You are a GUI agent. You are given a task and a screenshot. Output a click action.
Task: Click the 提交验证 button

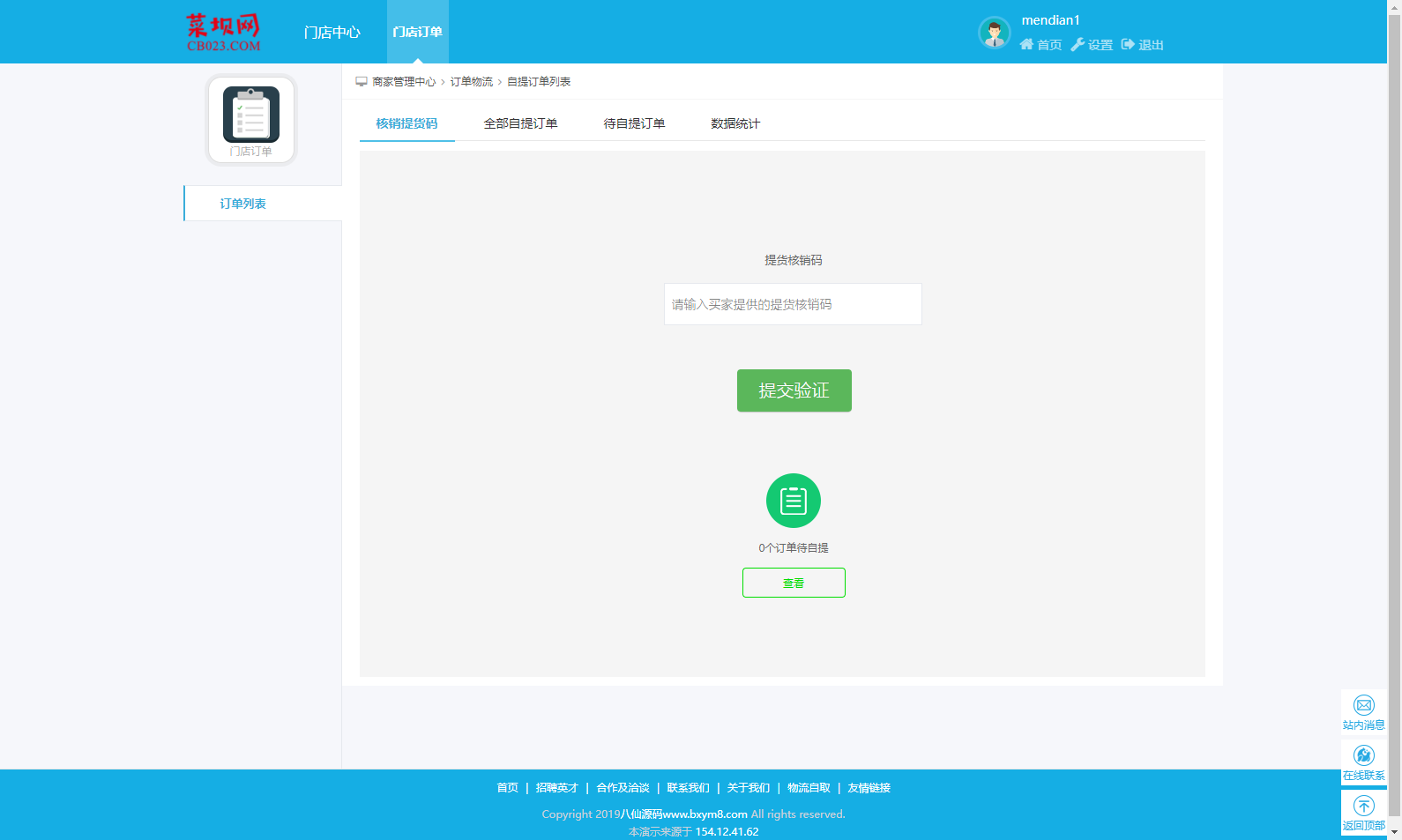tap(794, 390)
